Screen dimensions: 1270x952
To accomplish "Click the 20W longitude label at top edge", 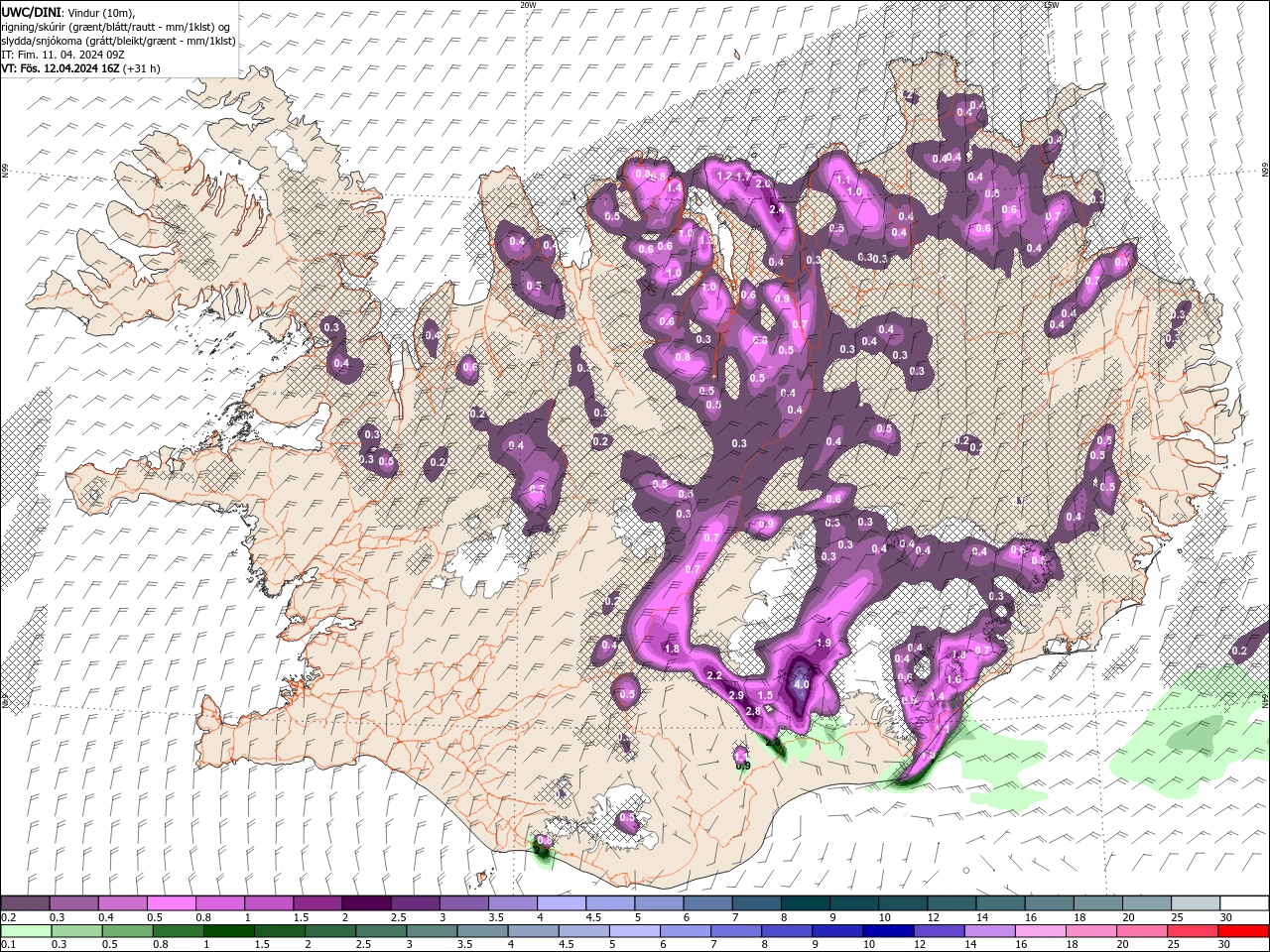I will [x=528, y=5].
